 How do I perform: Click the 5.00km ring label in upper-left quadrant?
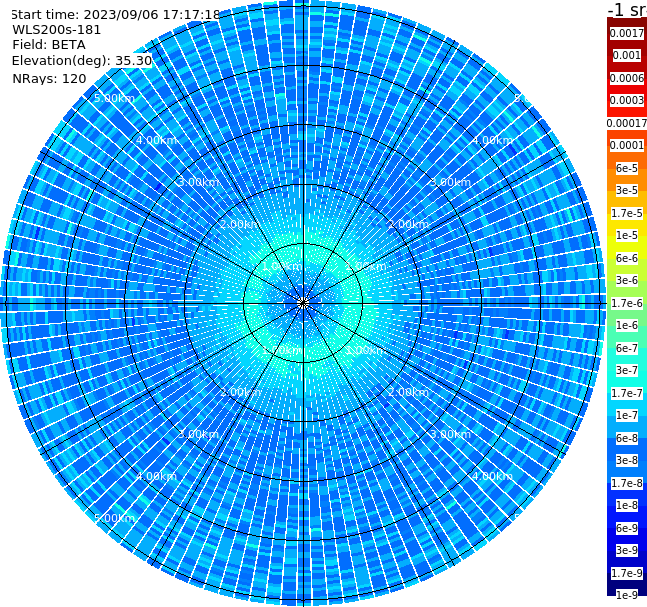(114, 99)
